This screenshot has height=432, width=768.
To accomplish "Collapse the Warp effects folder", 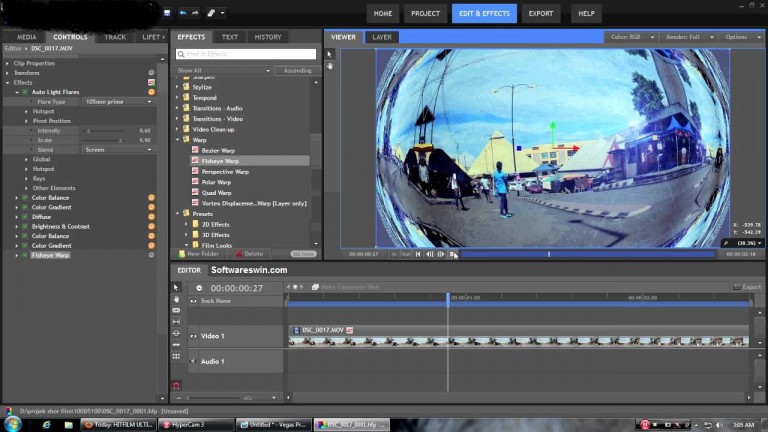I will (x=178, y=140).
